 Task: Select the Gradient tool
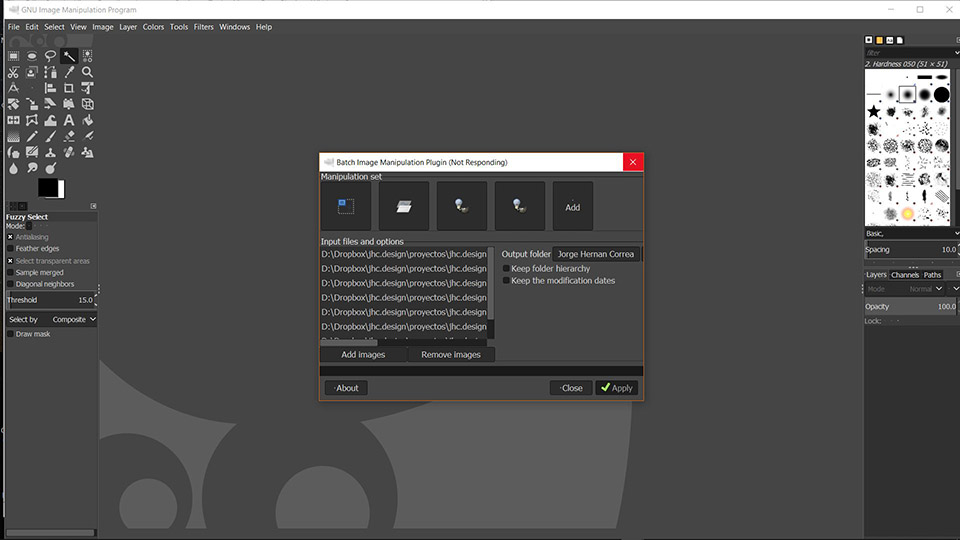pos(13,136)
